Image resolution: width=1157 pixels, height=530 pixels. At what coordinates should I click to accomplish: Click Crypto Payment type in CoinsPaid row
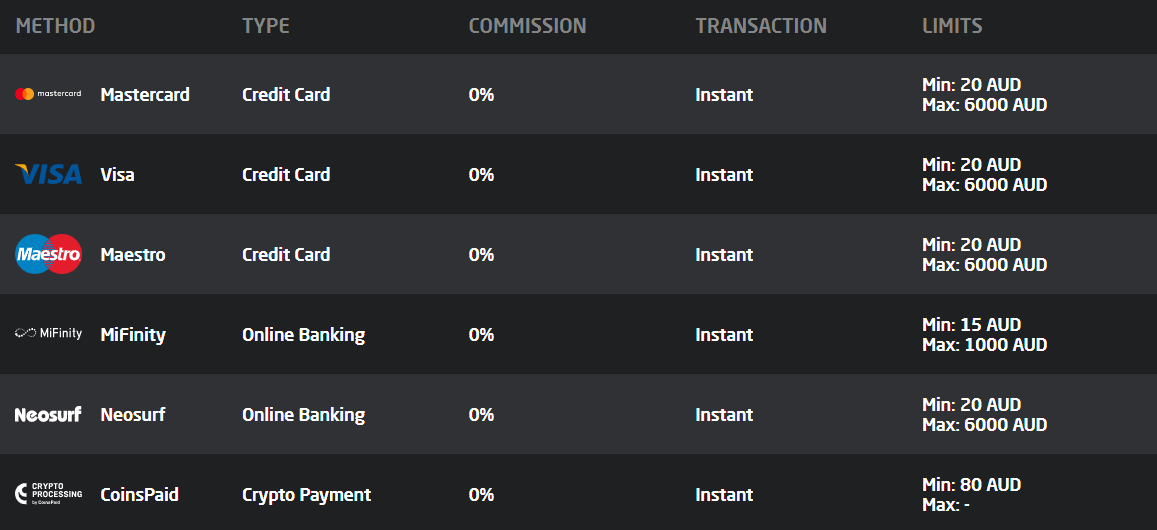click(306, 495)
